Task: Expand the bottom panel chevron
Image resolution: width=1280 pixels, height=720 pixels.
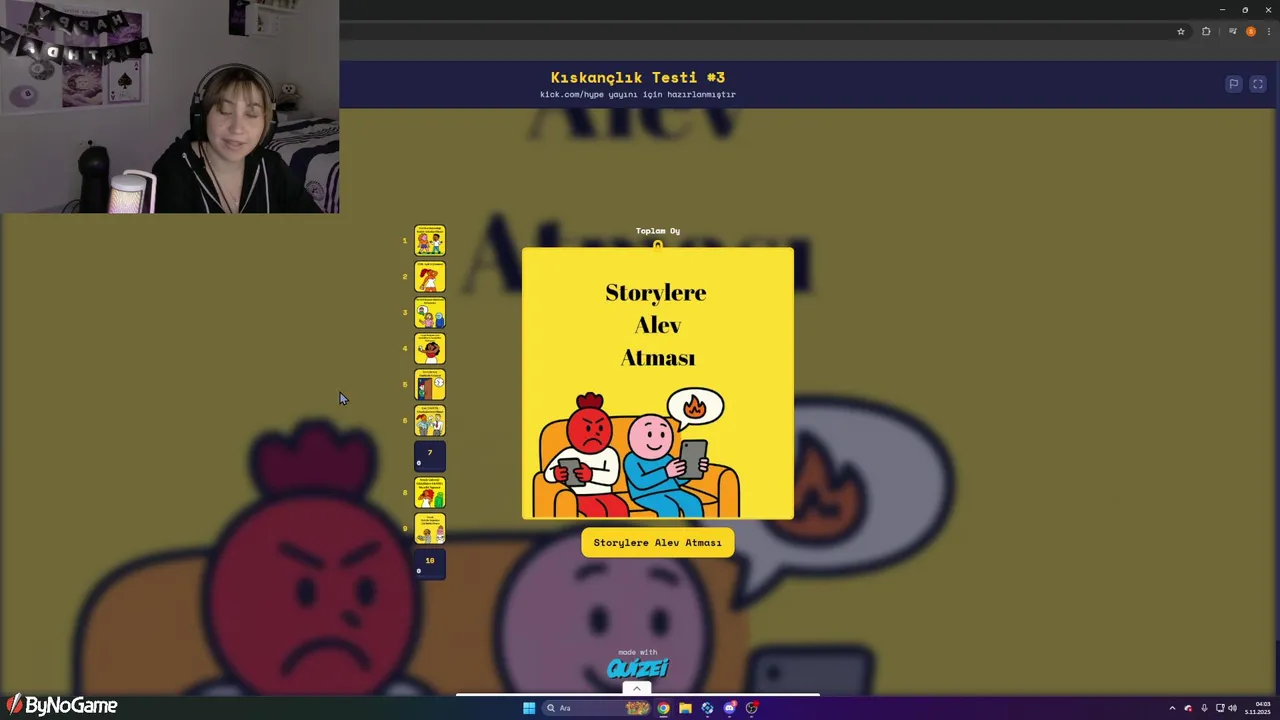Action: coord(637,688)
